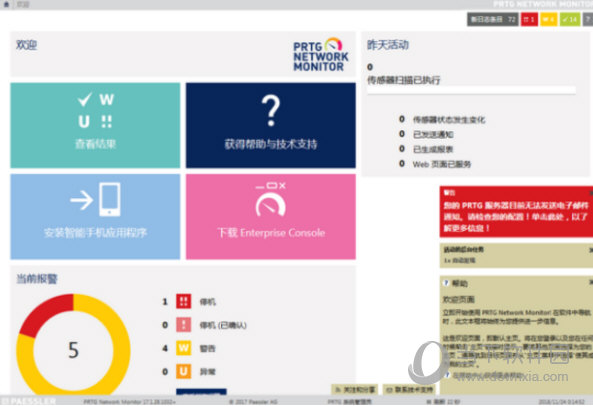The image size is (593, 406).
Task: Click the red email warning alert message
Action: pyautogui.click(x=516, y=217)
